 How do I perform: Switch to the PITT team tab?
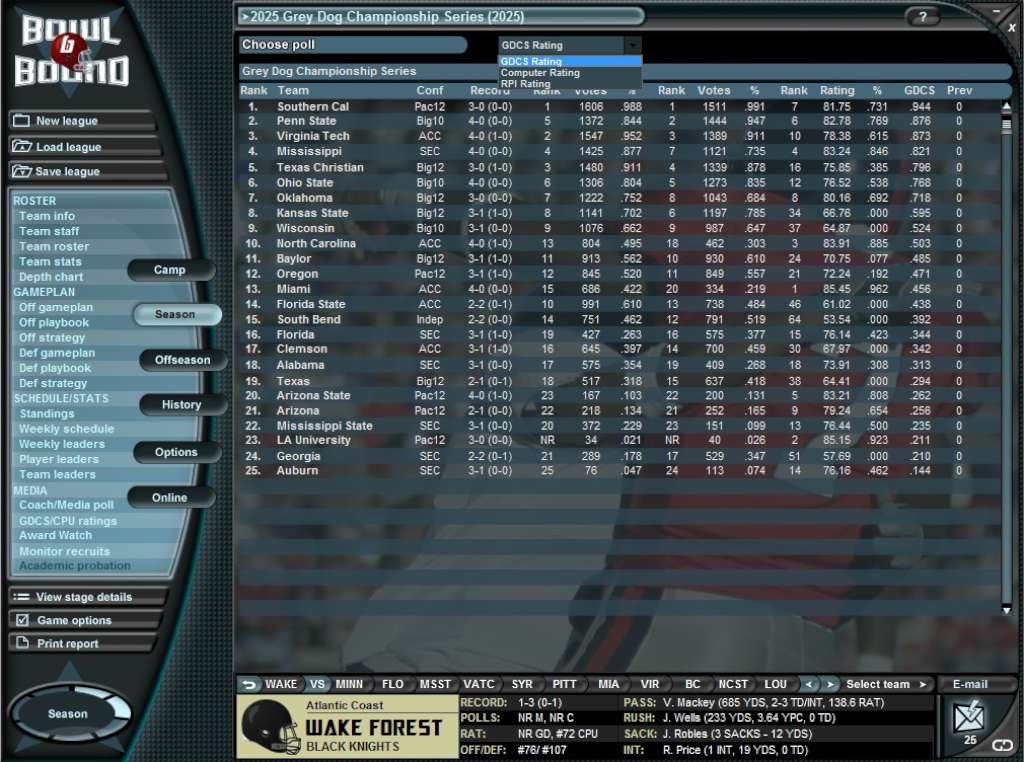pyautogui.click(x=567, y=684)
